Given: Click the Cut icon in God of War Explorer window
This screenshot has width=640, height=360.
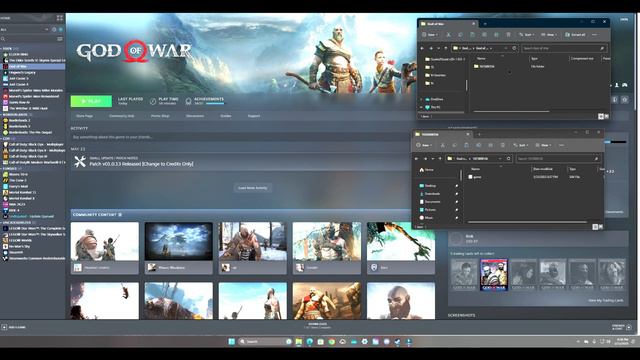Looking at the screenshot, I should [x=448, y=35].
